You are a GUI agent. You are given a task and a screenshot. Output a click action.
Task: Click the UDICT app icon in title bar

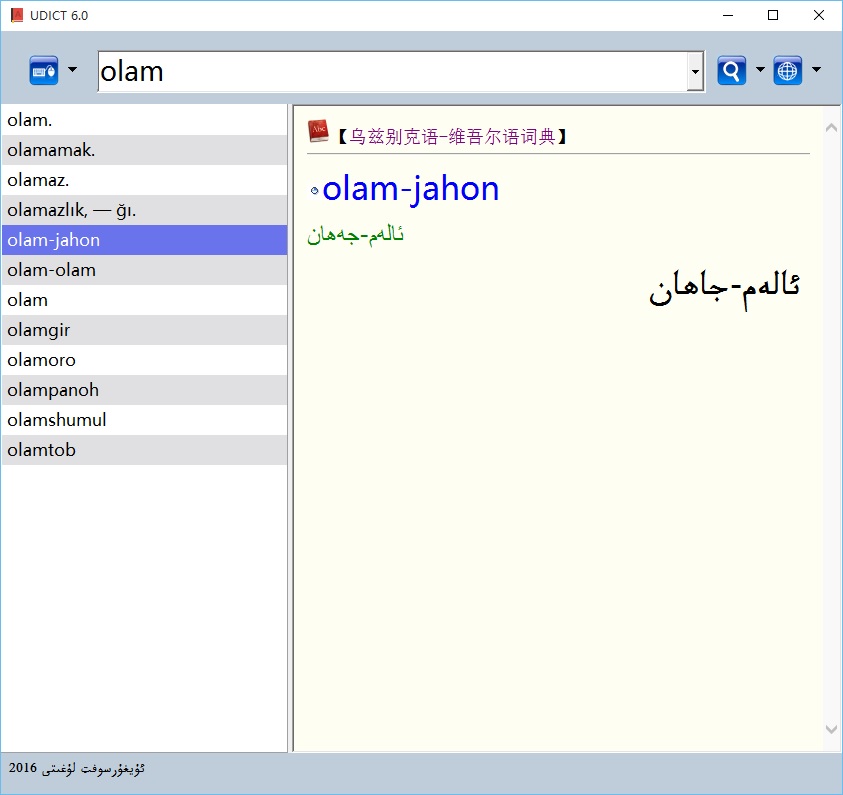[16, 15]
